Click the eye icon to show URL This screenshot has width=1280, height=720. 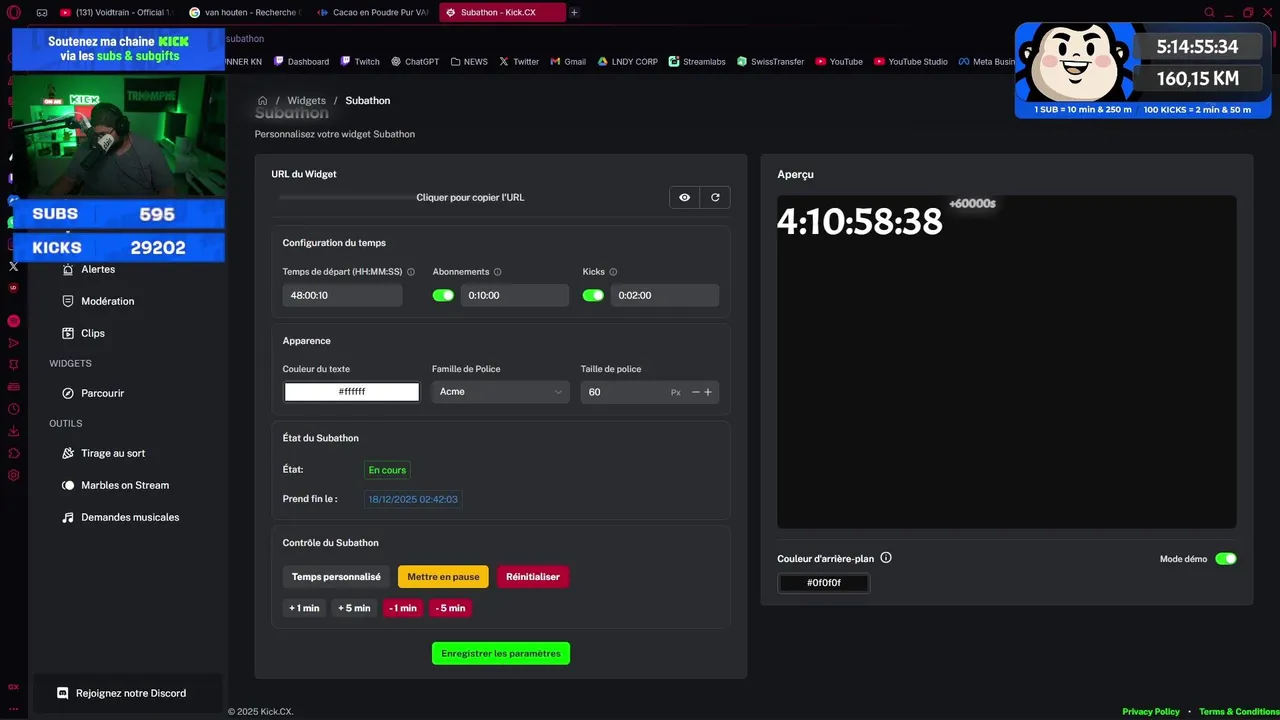(685, 198)
